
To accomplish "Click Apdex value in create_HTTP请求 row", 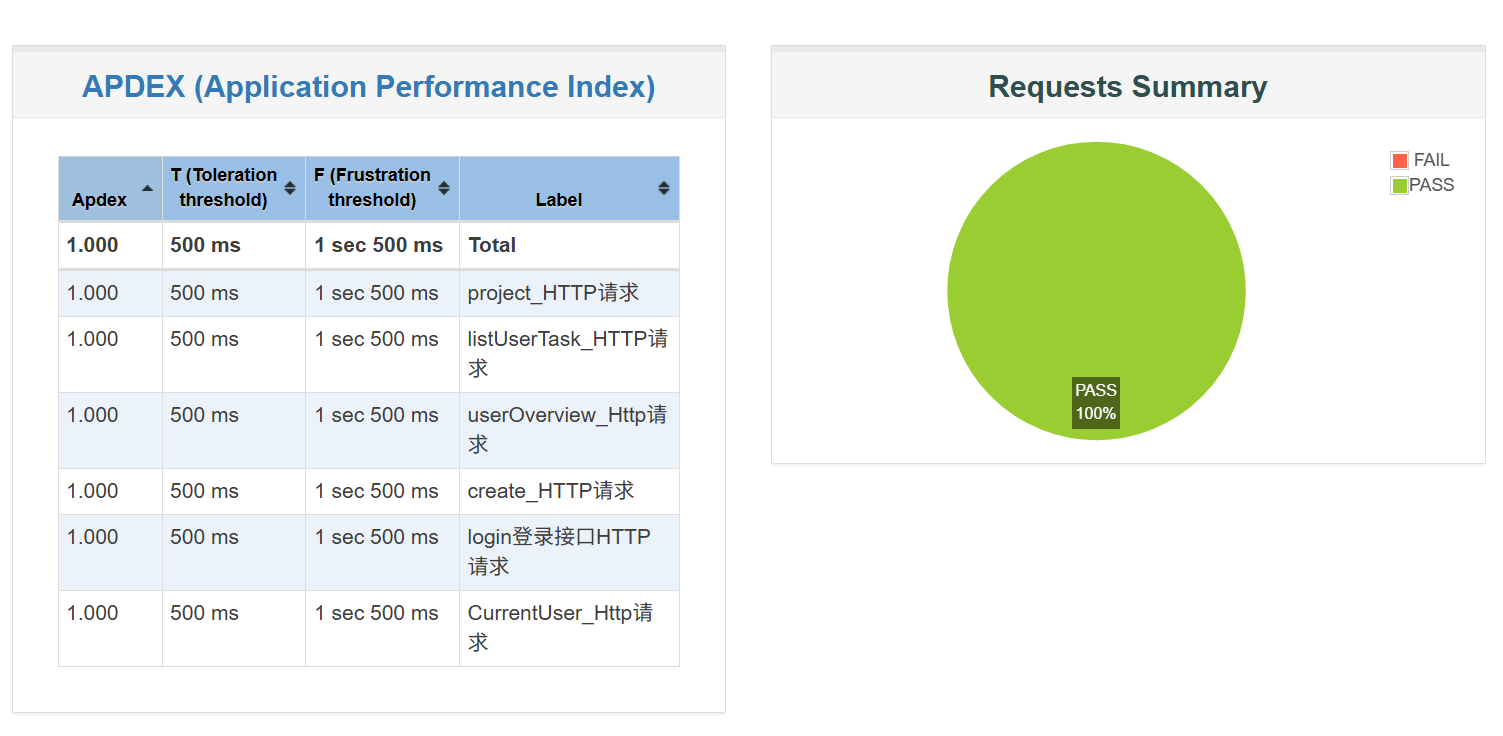I will (x=92, y=491).
